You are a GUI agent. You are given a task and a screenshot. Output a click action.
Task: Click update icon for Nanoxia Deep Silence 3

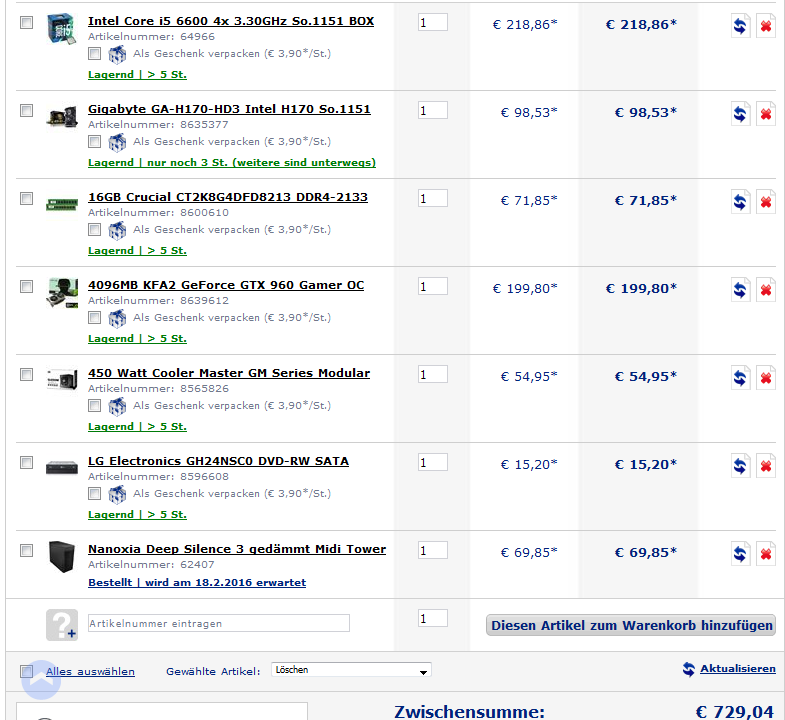click(x=740, y=554)
